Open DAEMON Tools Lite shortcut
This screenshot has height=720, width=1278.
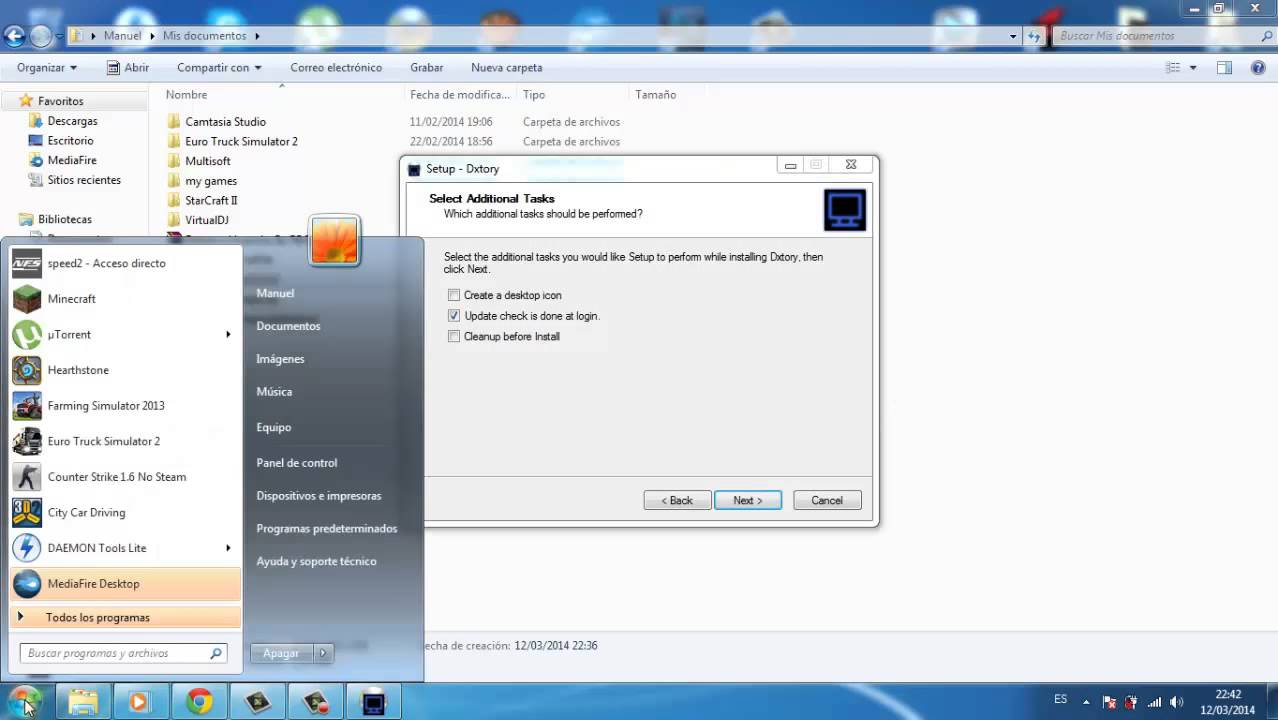(x=96, y=547)
